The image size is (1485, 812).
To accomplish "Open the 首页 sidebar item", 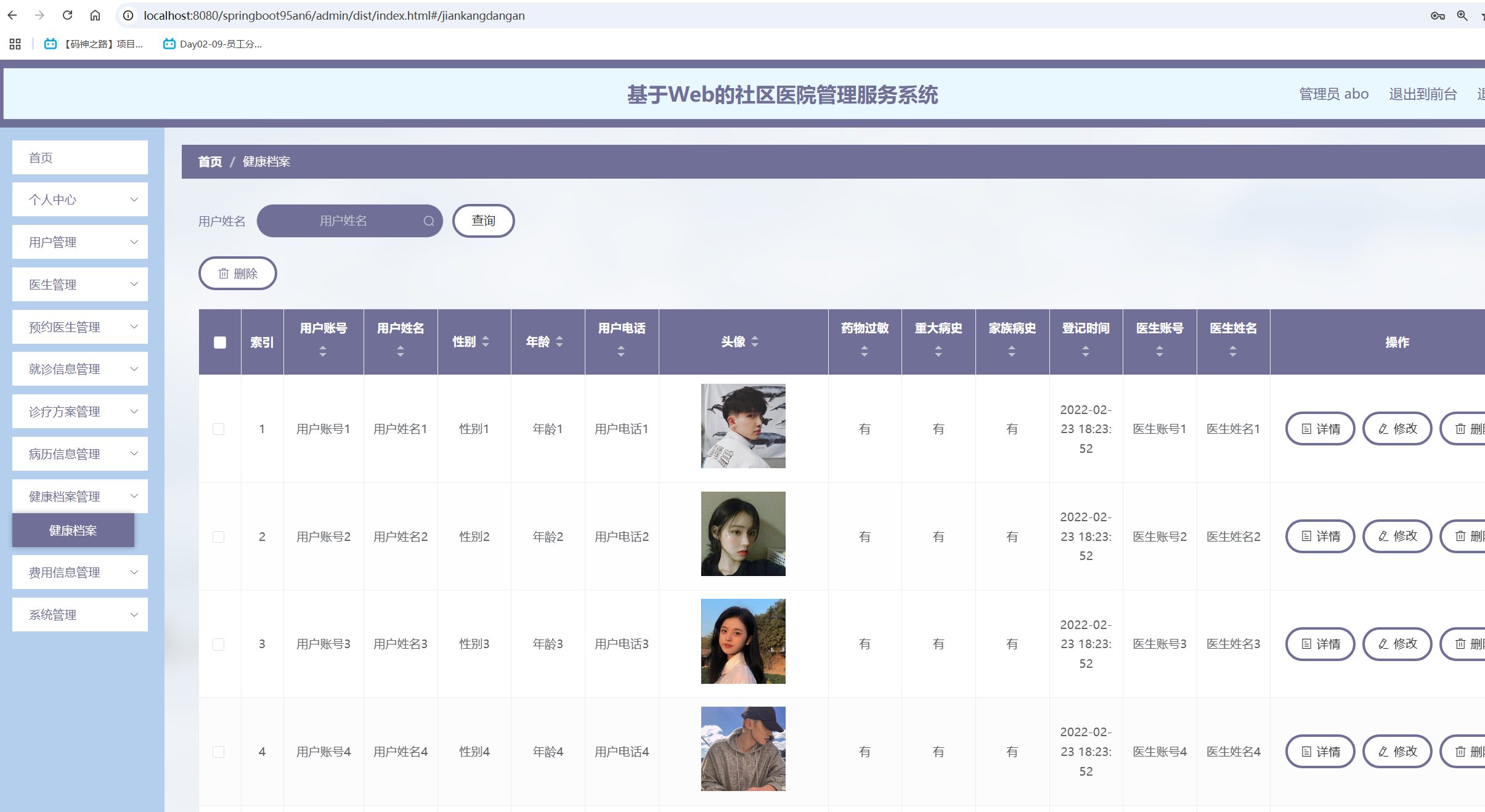I will click(80, 158).
